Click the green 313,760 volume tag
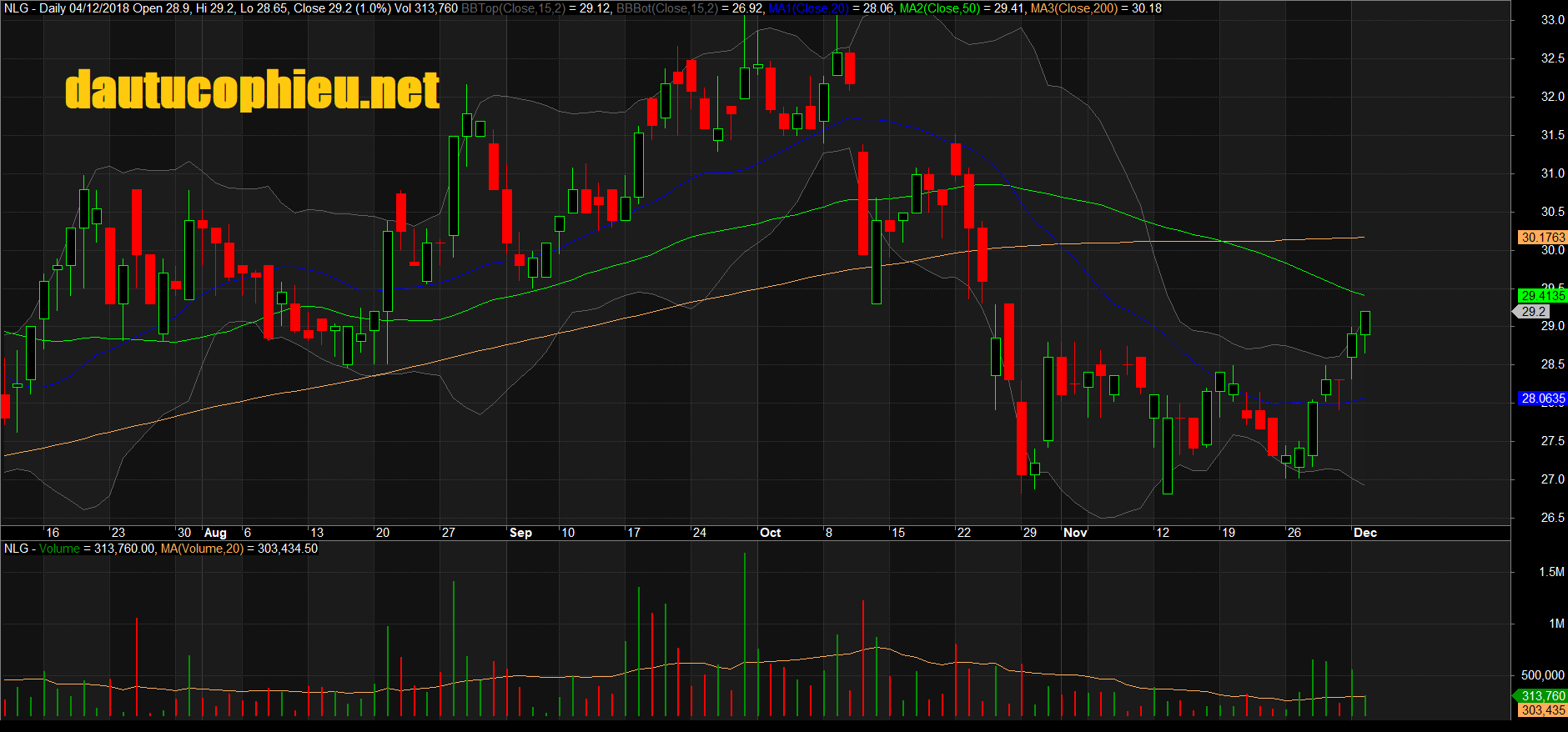This screenshot has width=1568, height=732. [x=1542, y=696]
